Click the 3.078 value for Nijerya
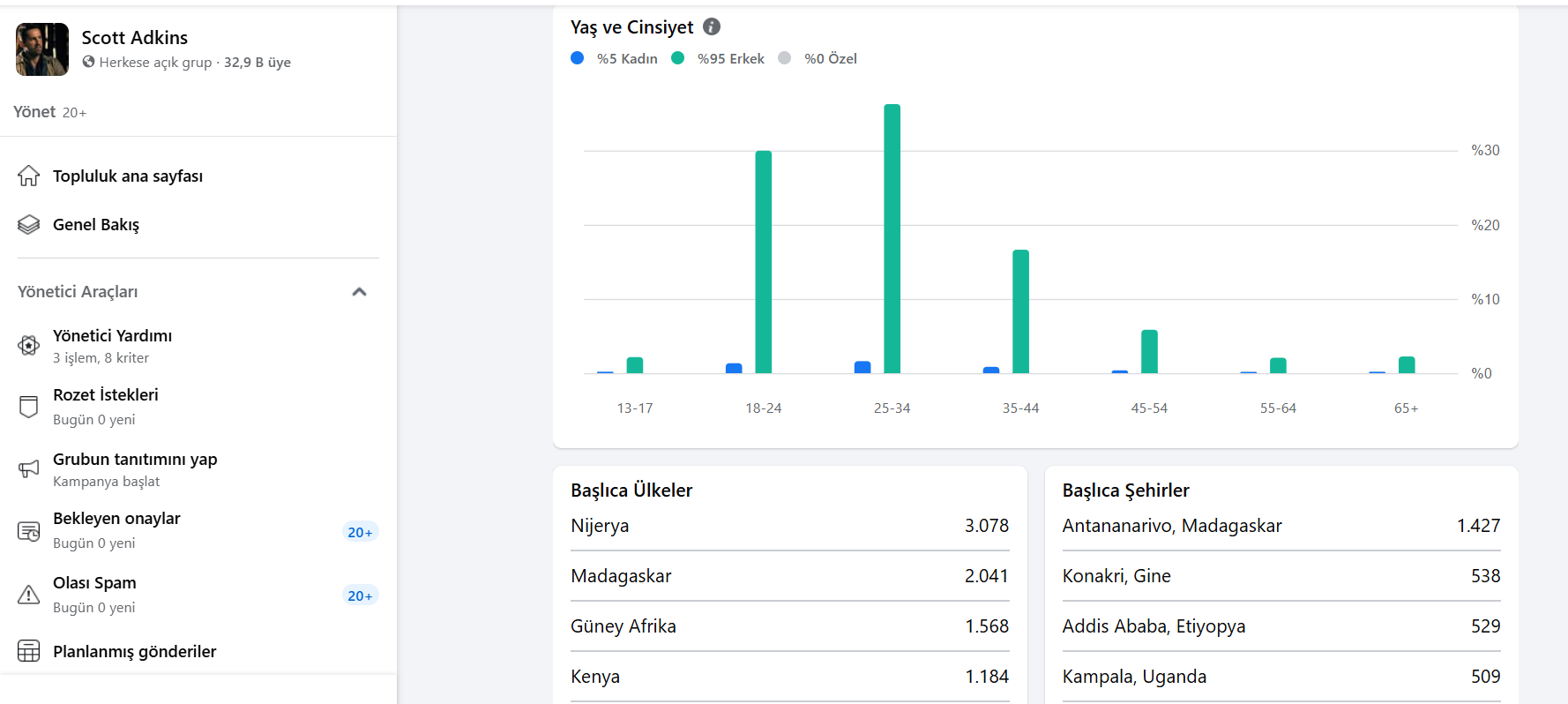Viewport: 1568px width, 704px height. (x=987, y=526)
